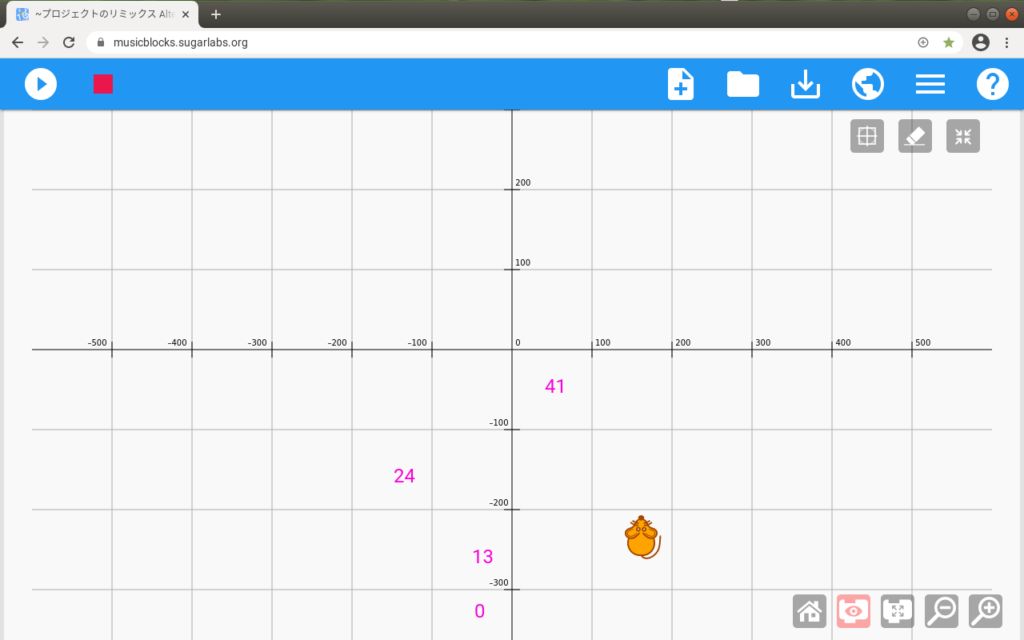1024x640 pixels.
Task: Toggle the Cartesian grid icon
Action: click(867, 136)
